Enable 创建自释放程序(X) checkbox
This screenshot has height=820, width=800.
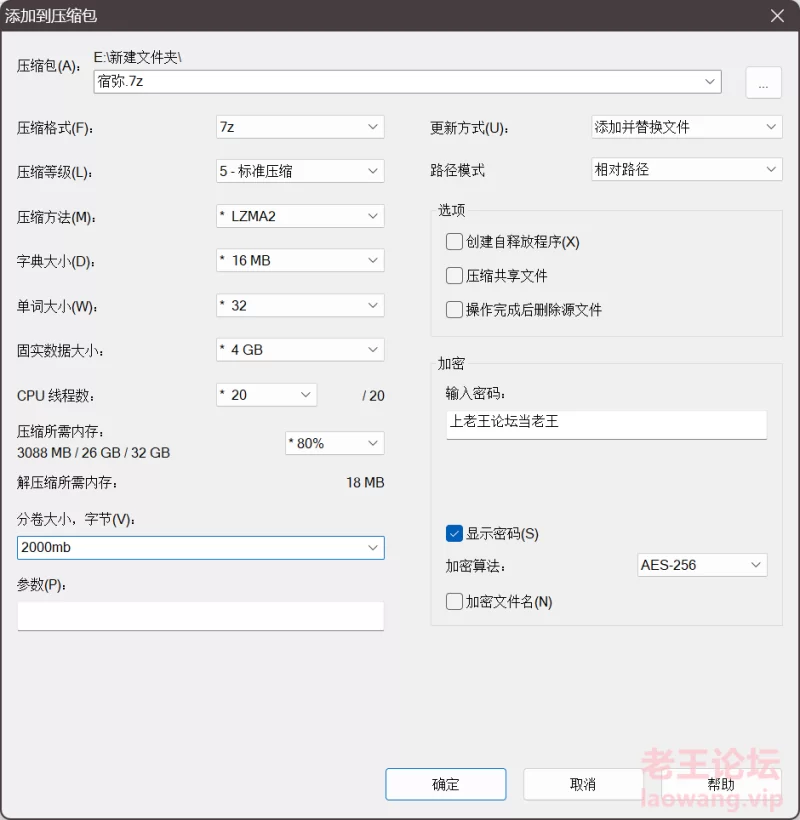pyautogui.click(x=454, y=242)
